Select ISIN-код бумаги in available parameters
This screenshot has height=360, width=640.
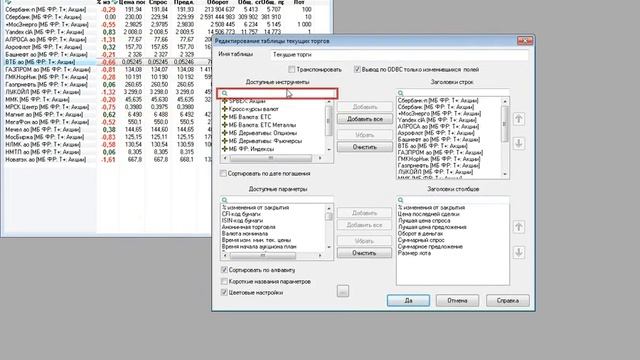(242, 220)
